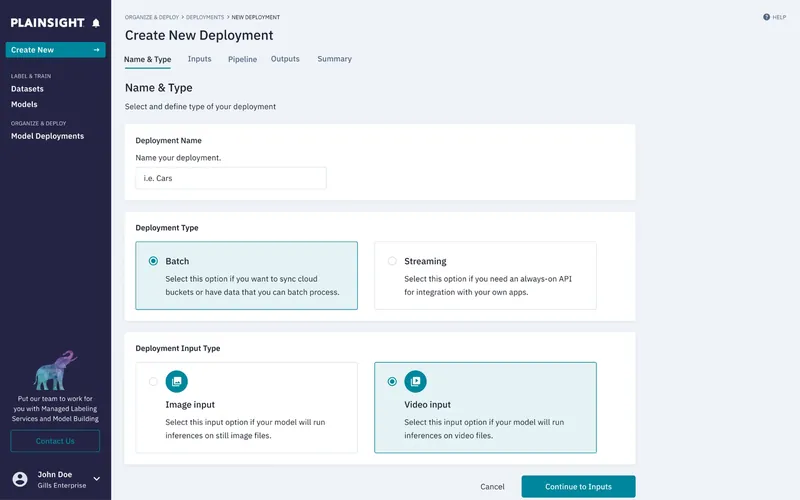Viewport: 800px width, 500px height.
Task: Click the 'Name your deployment.' hint text
Action: pos(178,158)
